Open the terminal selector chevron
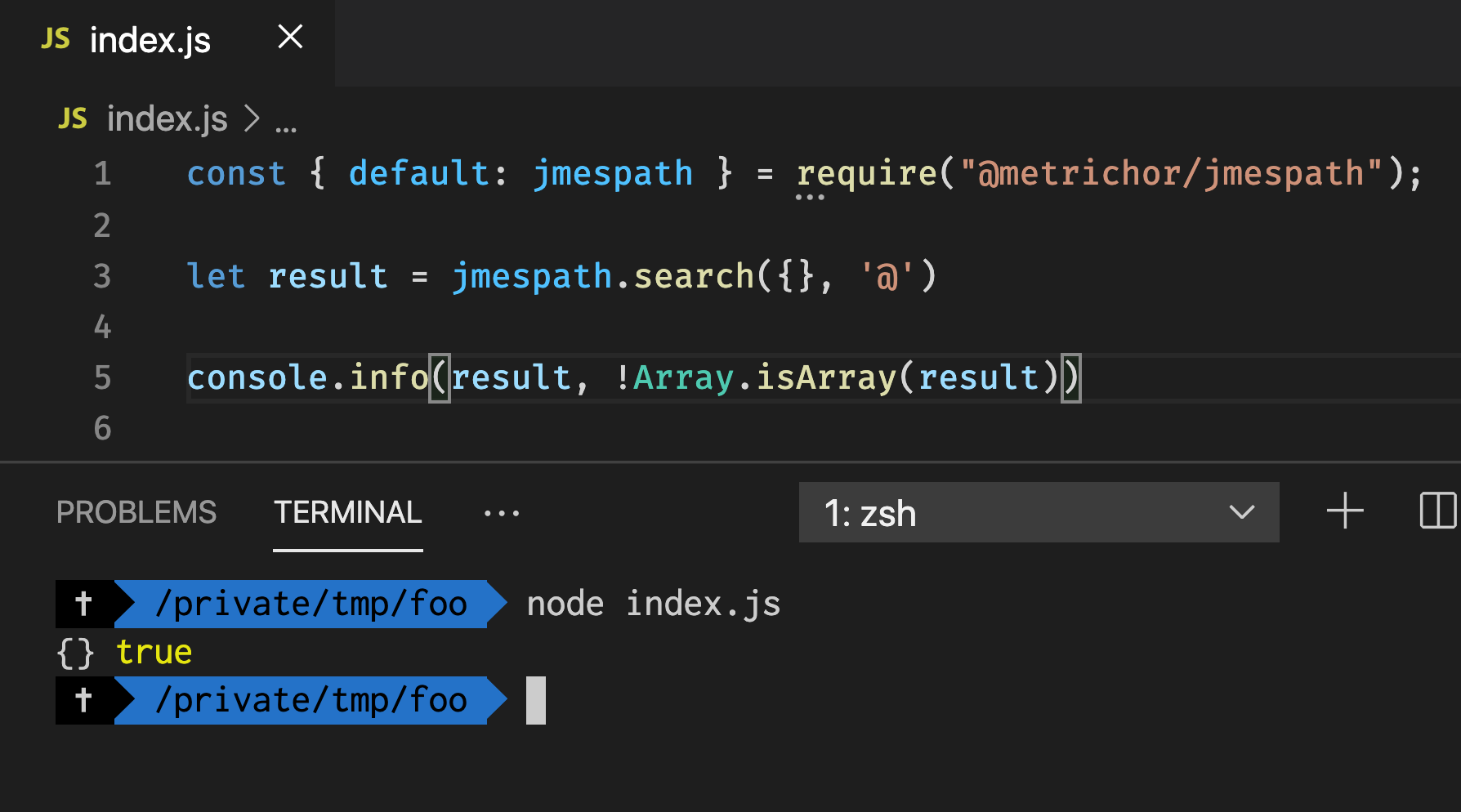Screen dimensions: 1461x812 click(1241, 513)
